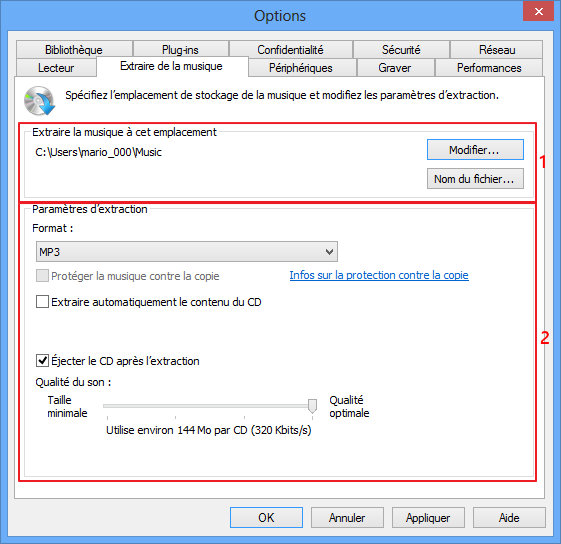561x544 pixels.
Task: Open the Périphériques tab
Action: [x=302, y=68]
